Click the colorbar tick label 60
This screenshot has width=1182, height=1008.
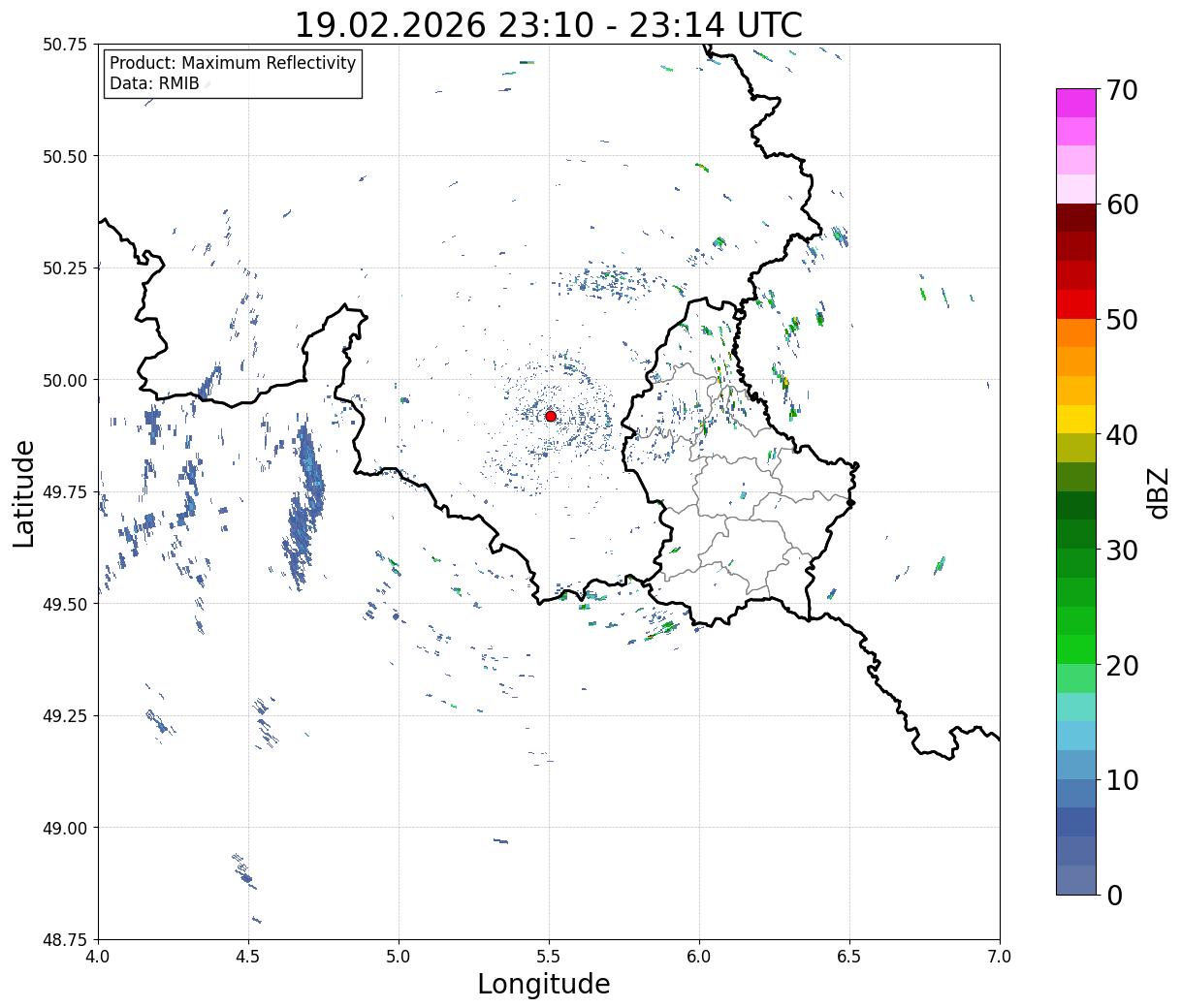click(x=1121, y=205)
